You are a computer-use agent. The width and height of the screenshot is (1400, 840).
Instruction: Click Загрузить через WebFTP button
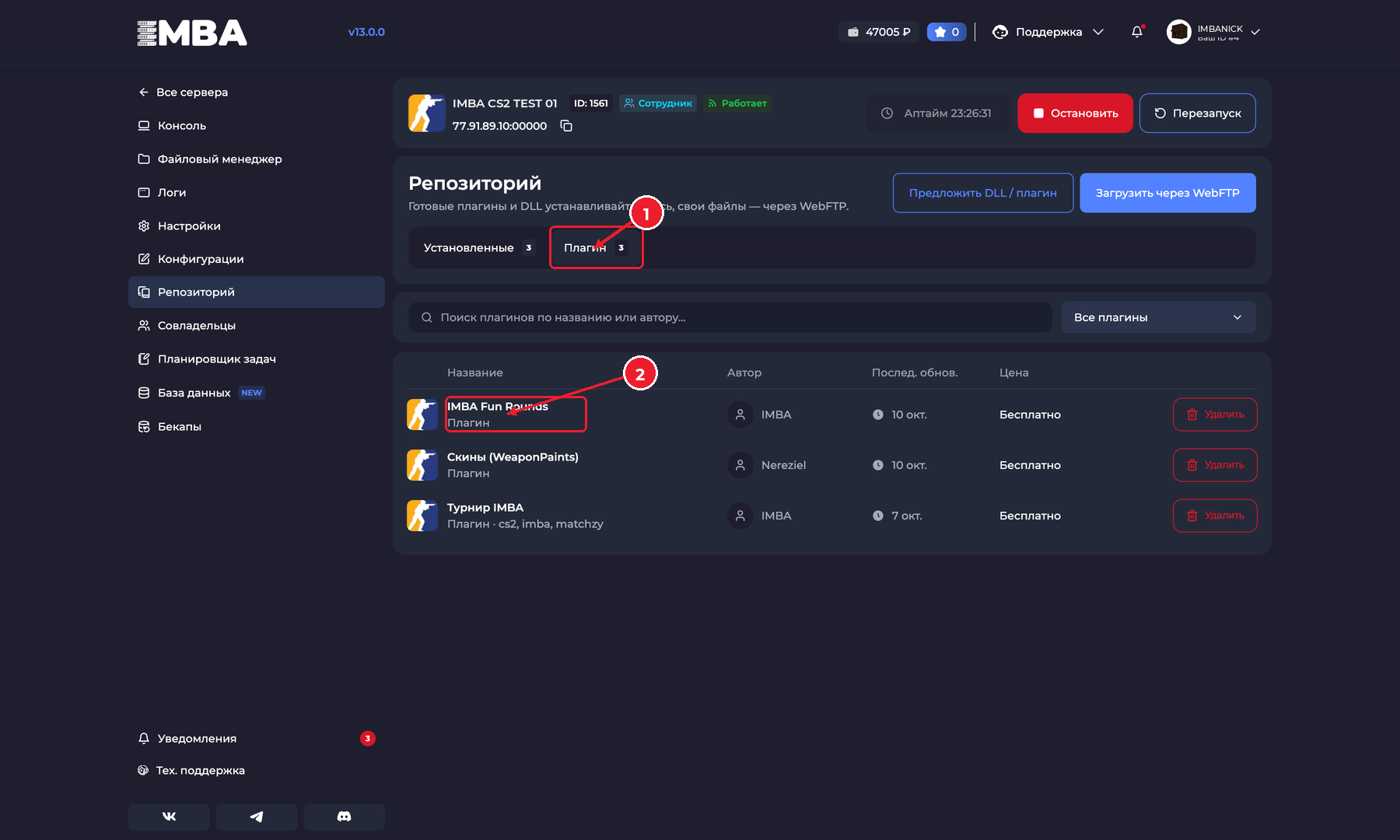[1167, 193]
